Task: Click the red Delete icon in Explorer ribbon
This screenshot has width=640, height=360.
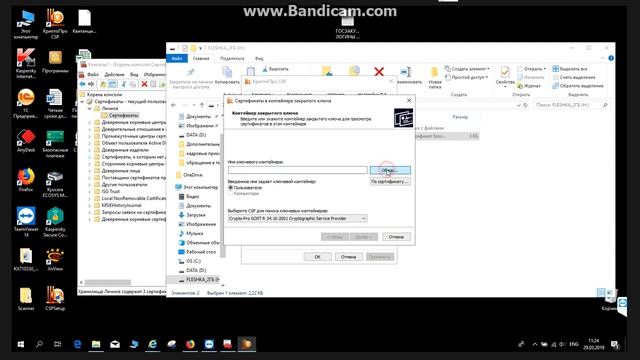Action: click(379, 72)
